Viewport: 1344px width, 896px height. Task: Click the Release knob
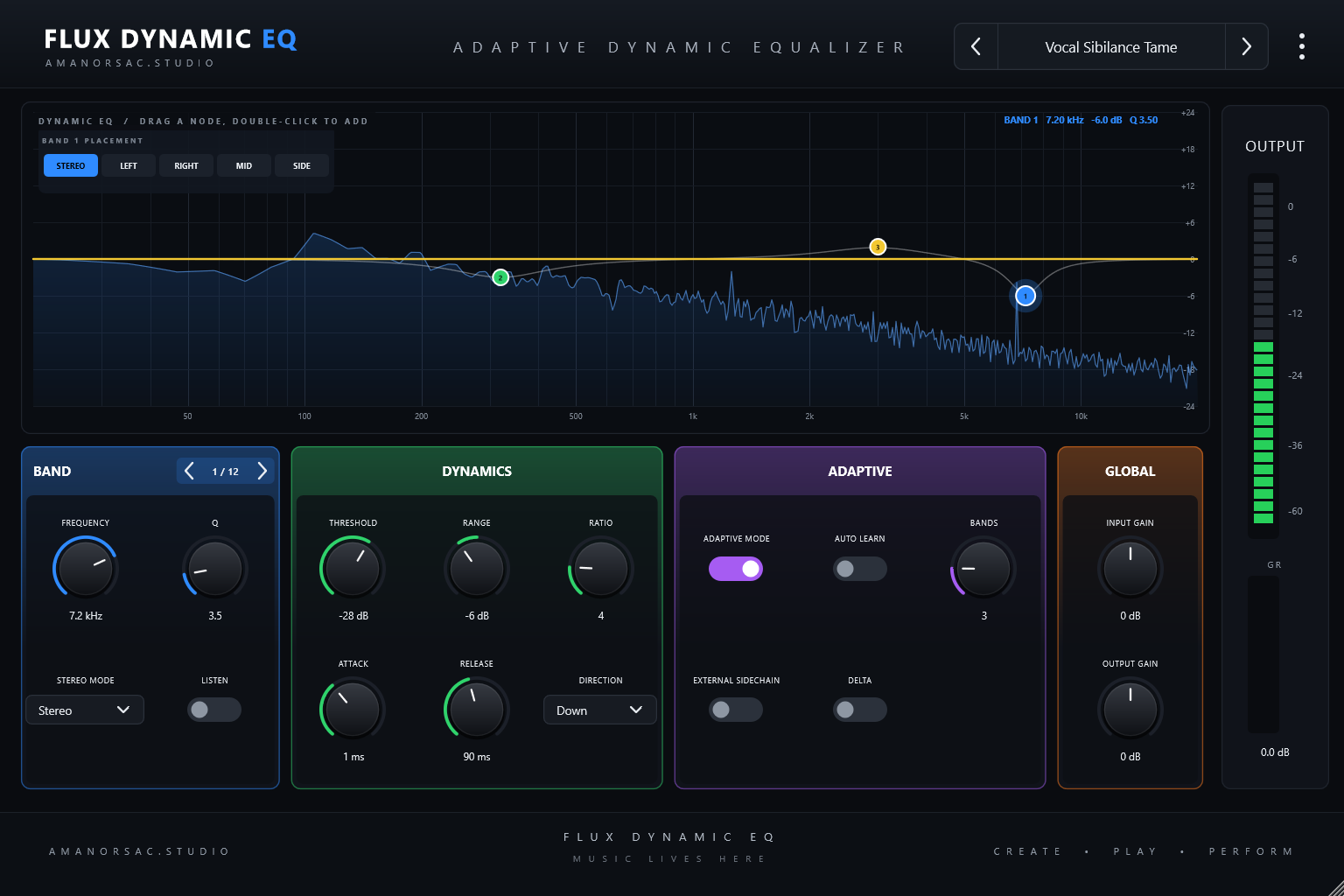coord(477,709)
